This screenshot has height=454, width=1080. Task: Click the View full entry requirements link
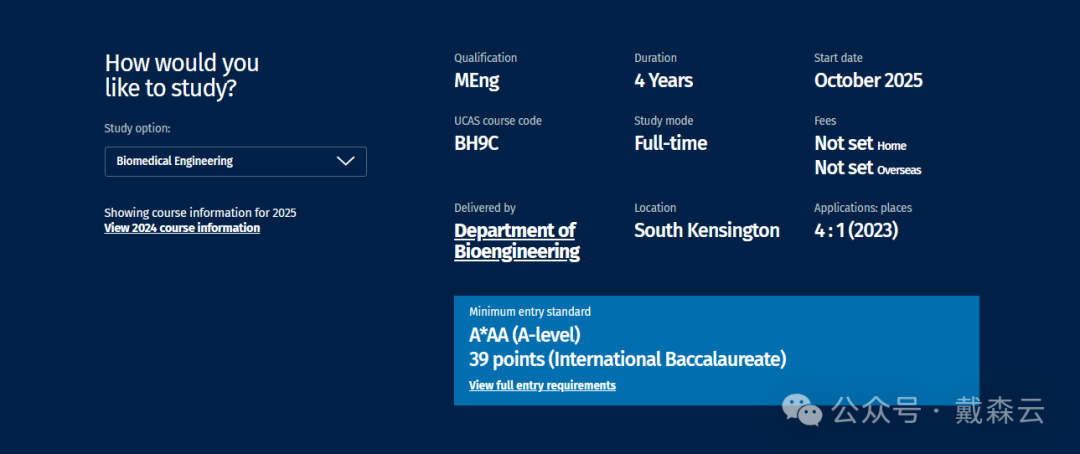point(542,385)
